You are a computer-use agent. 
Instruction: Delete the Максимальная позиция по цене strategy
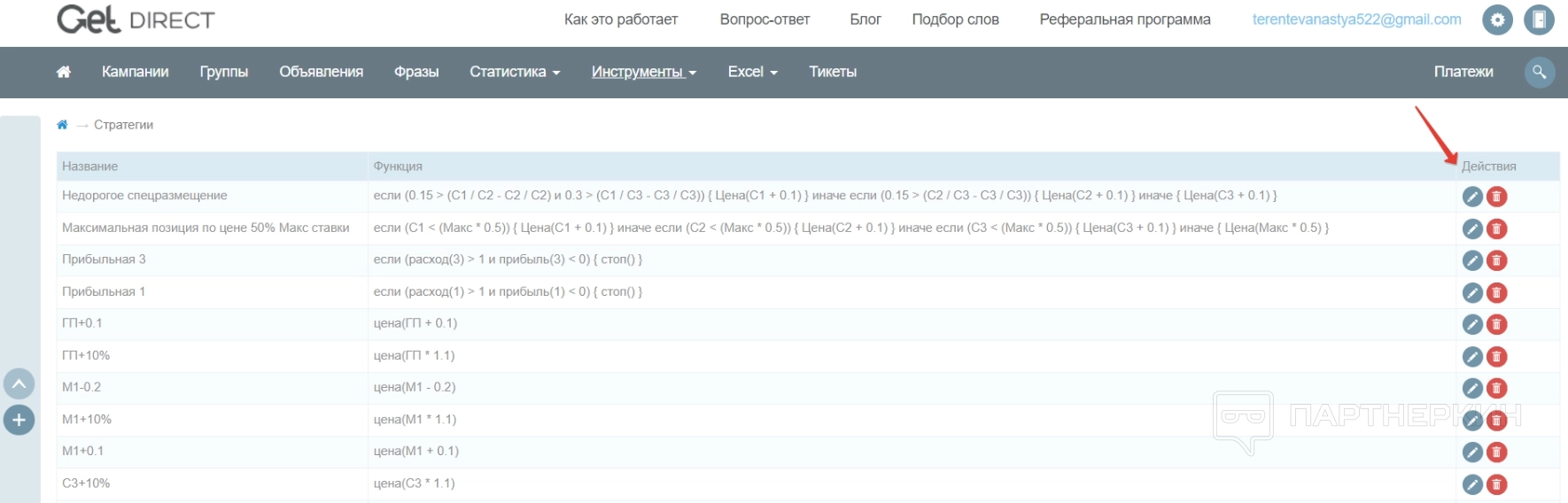point(1496,228)
